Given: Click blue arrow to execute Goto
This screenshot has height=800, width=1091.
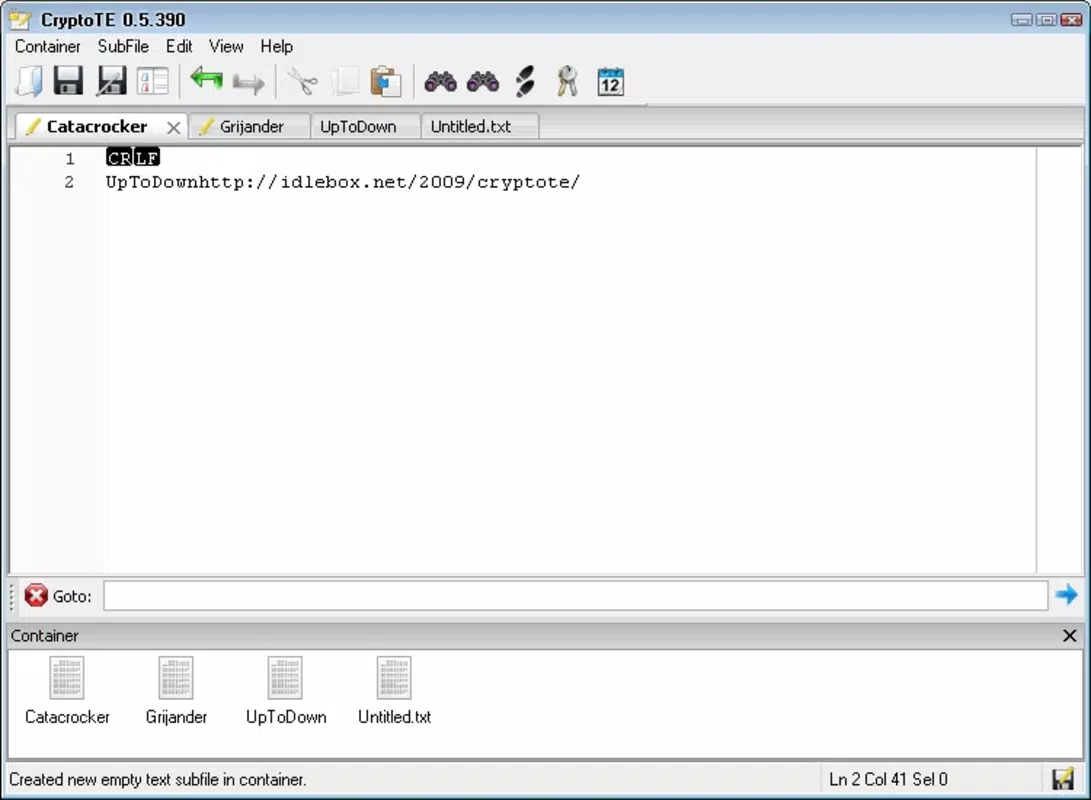Looking at the screenshot, I should point(1066,595).
